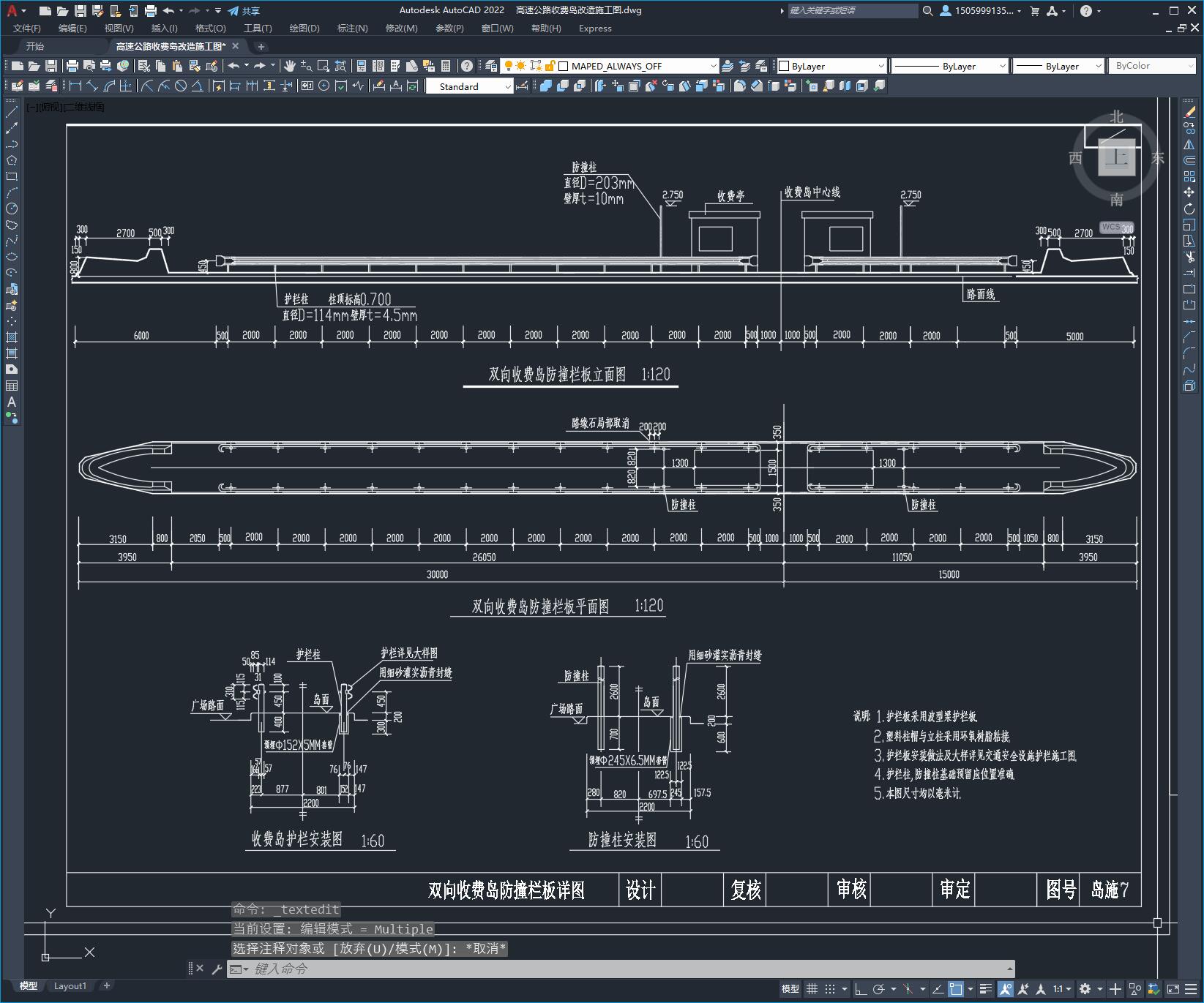1204x1003 pixels.
Task: Toggle ortho mode in the status bar
Action: click(861, 989)
